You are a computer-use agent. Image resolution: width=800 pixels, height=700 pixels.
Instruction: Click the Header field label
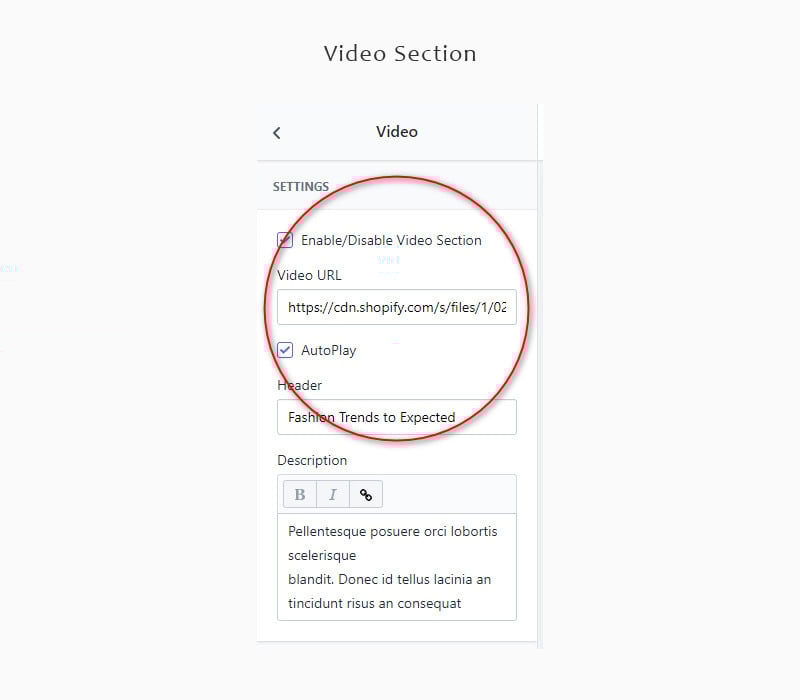click(x=299, y=385)
